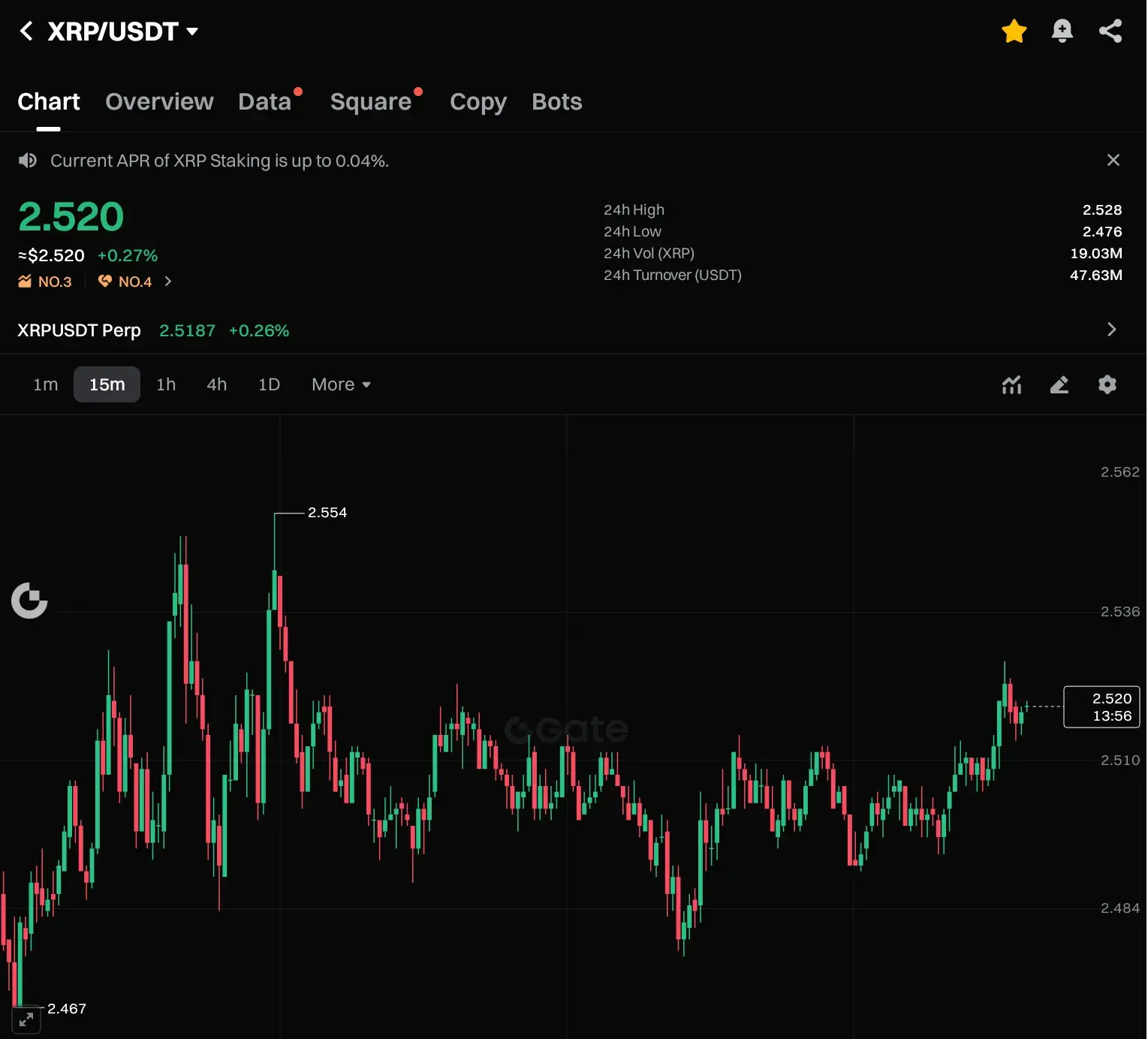Screen dimensions: 1148x1039
Task: Switch to the Overview tab
Action: [159, 102]
